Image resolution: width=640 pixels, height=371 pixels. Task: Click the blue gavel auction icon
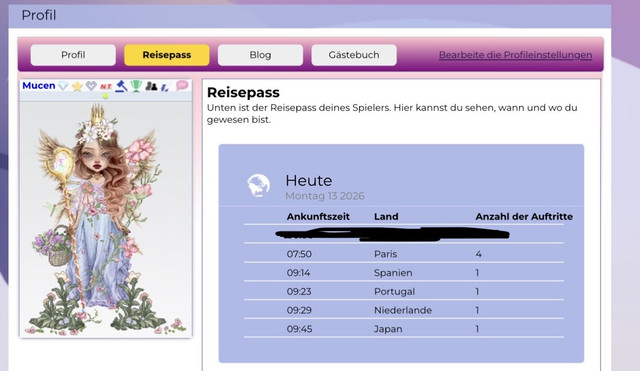(x=121, y=86)
